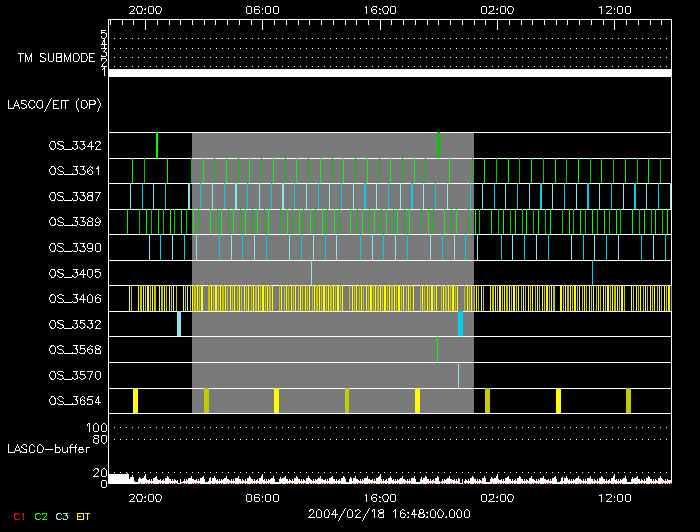Select the cyan marker in OS_3405 row
The height and width of the screenshot is (532, 700).
coord(592,273)
